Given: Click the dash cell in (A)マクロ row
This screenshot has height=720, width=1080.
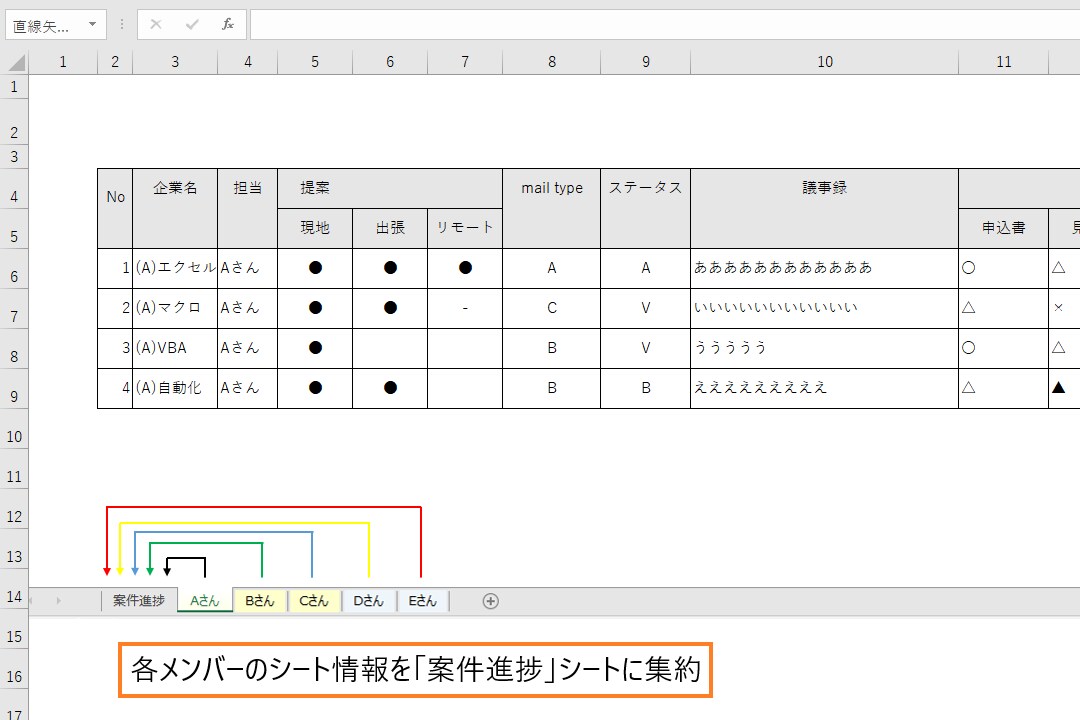Looking at the screenshot, I should 465,308.
